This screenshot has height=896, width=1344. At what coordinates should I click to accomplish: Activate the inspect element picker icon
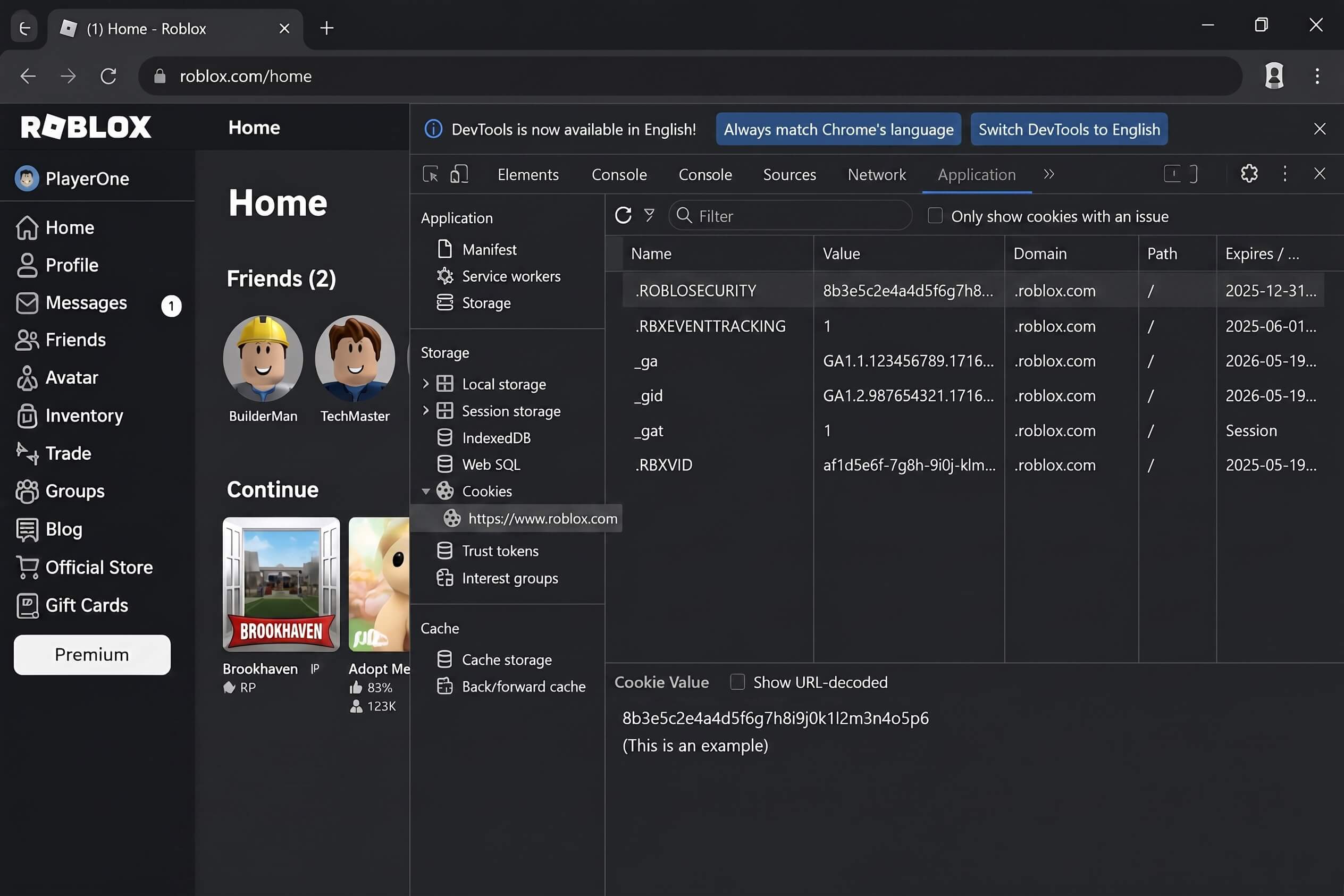[430, 174]
